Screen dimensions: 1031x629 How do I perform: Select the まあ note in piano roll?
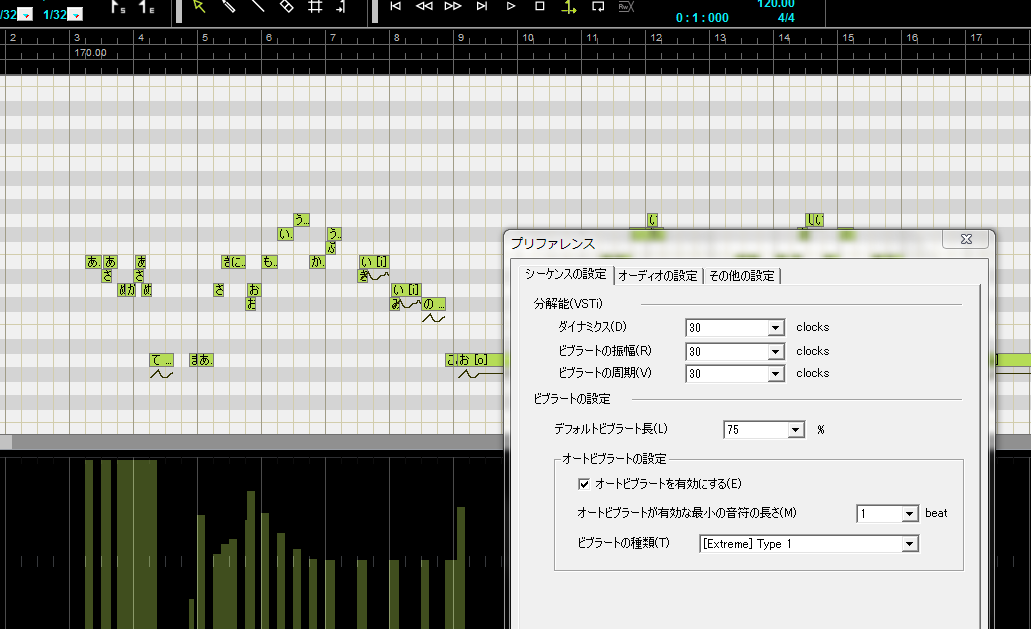pyautogui.click(x=201, y=360)
